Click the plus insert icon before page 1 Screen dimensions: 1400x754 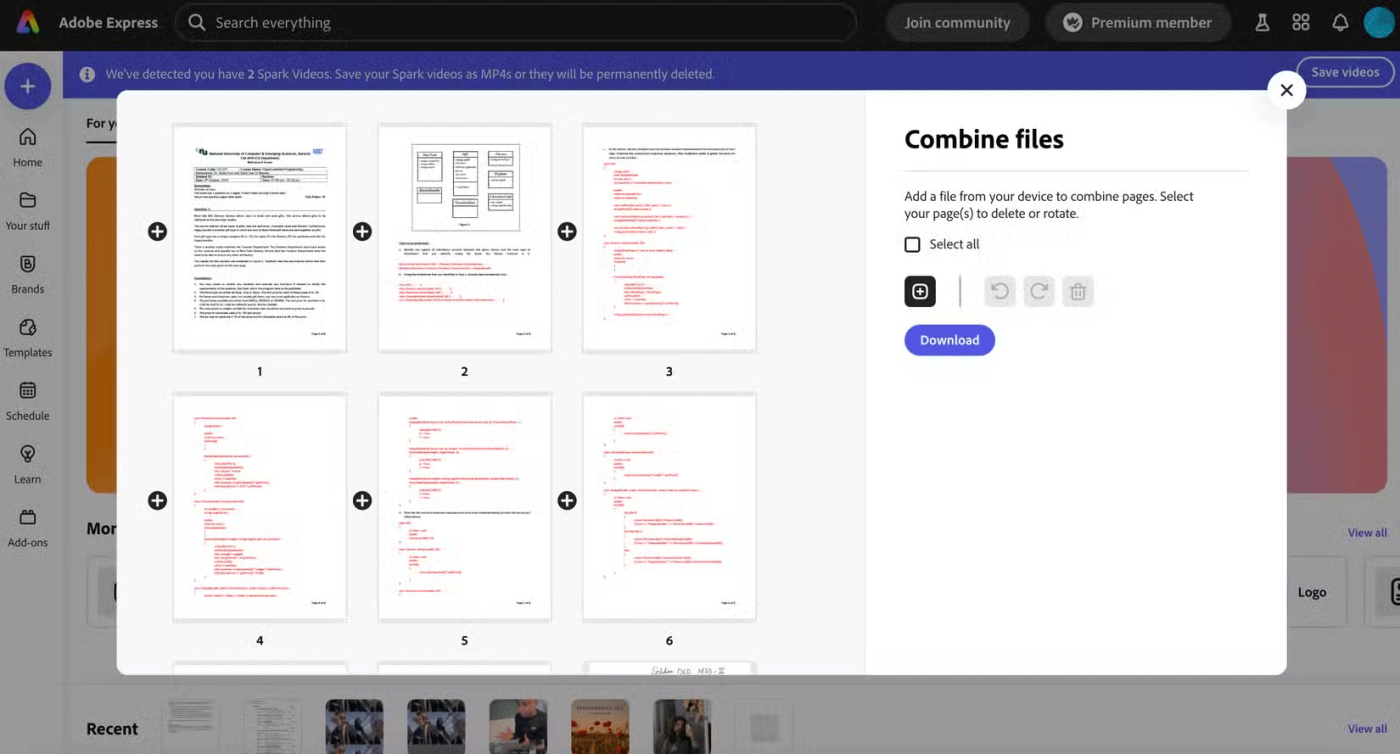pos(157,231)
